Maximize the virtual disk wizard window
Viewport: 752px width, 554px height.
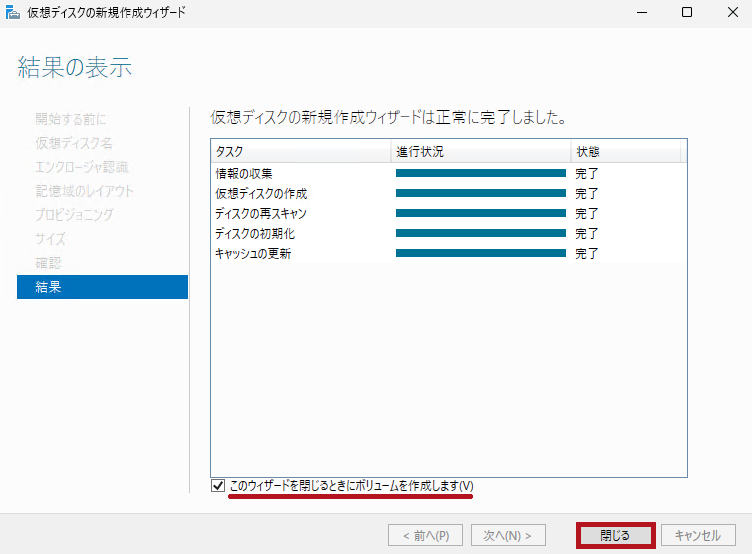687,13
